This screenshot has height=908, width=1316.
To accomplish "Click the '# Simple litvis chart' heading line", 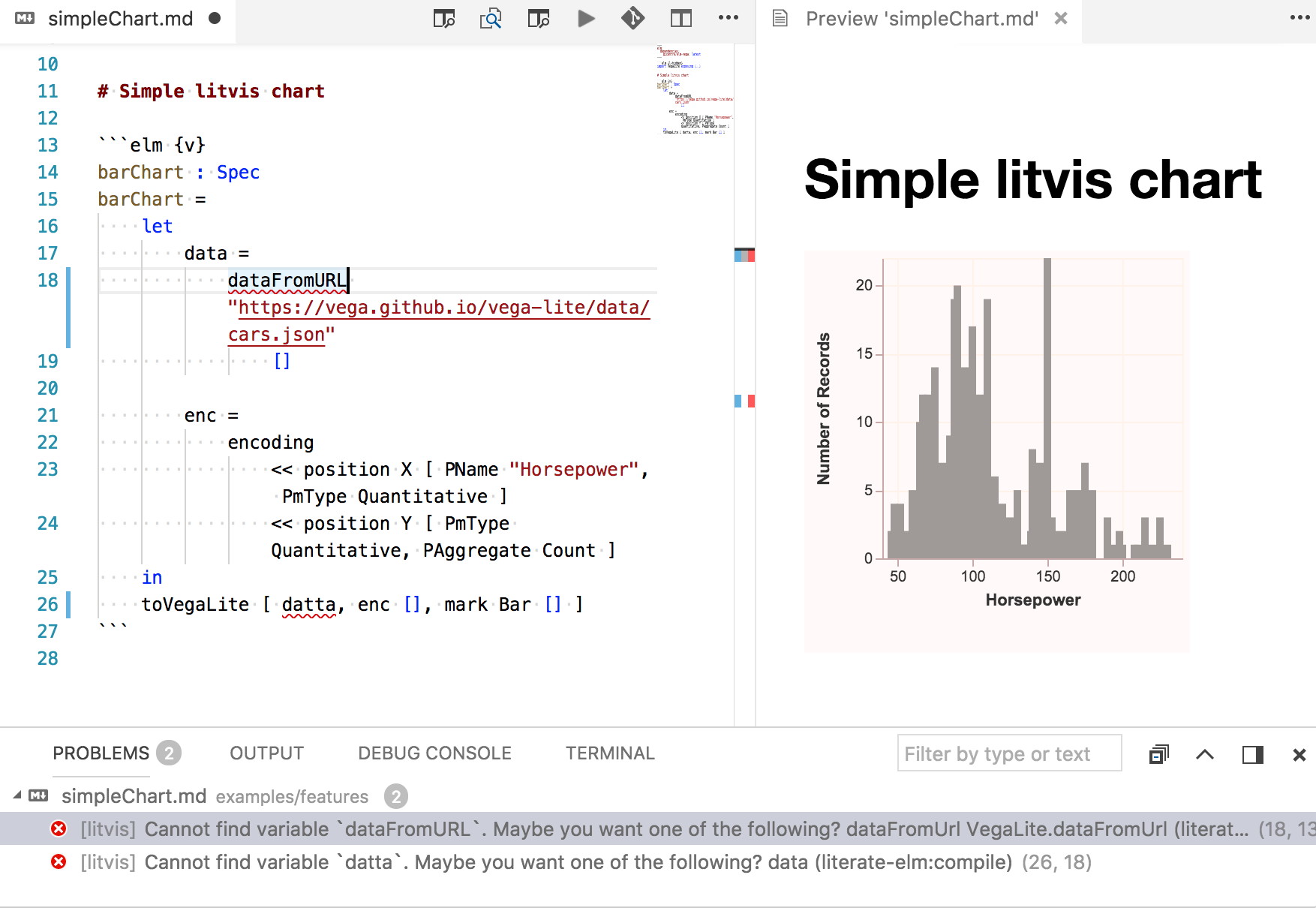I will click(211, 91).
